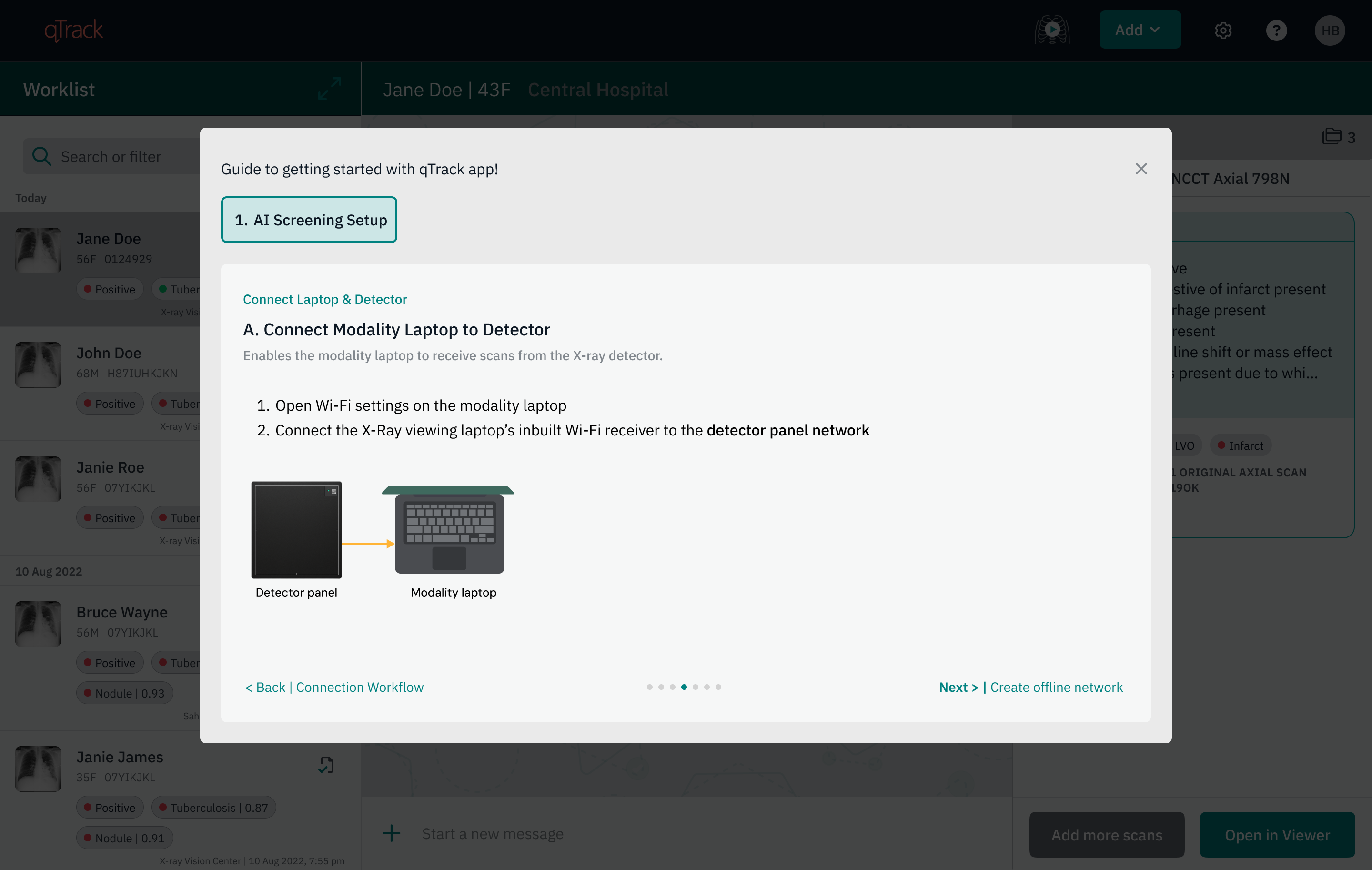
Task: Open Jane Doe's X-ray thumbnail
Action: tap(38, 251)
